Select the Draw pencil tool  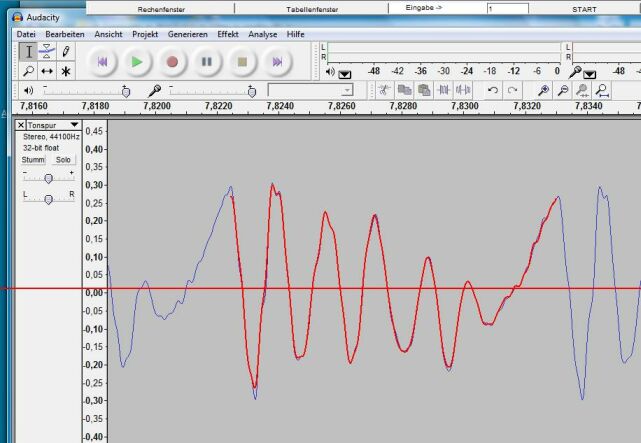point(66,51)
